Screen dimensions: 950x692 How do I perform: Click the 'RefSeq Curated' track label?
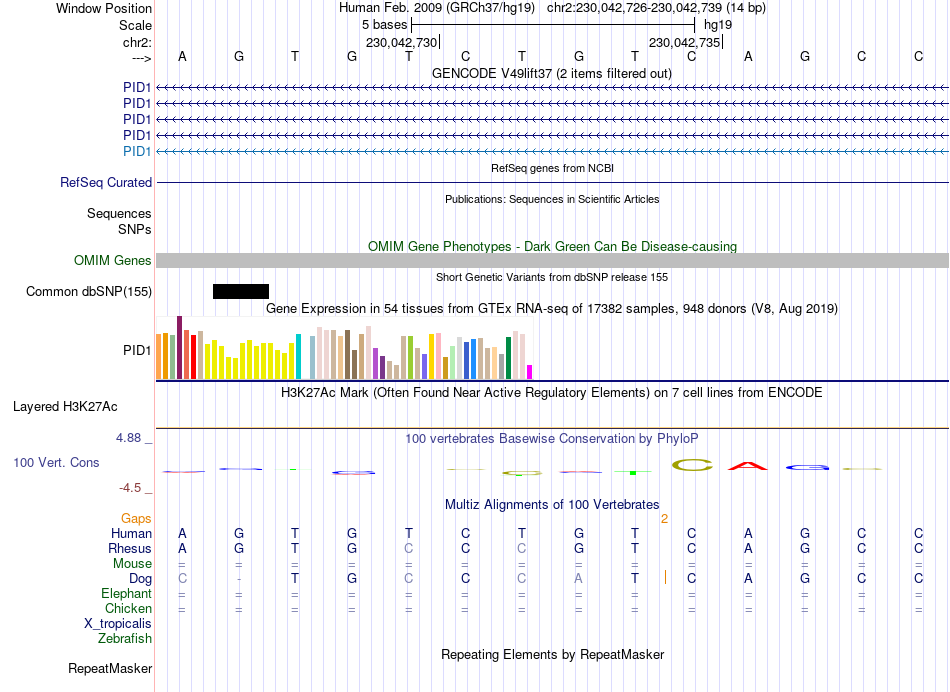[x=106, y=182]
